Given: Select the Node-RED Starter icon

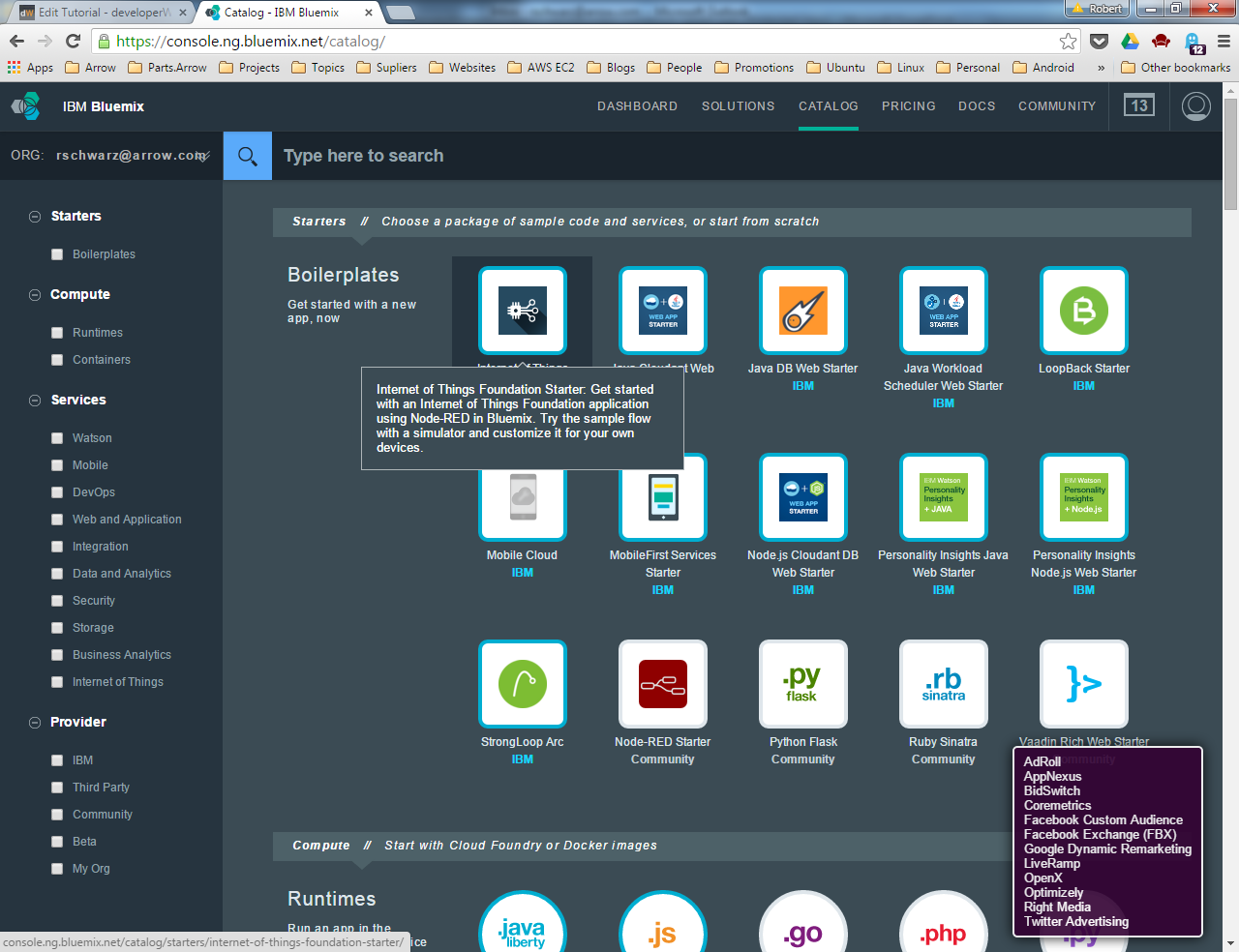Looking at the screenshot, I should [663, 684].
